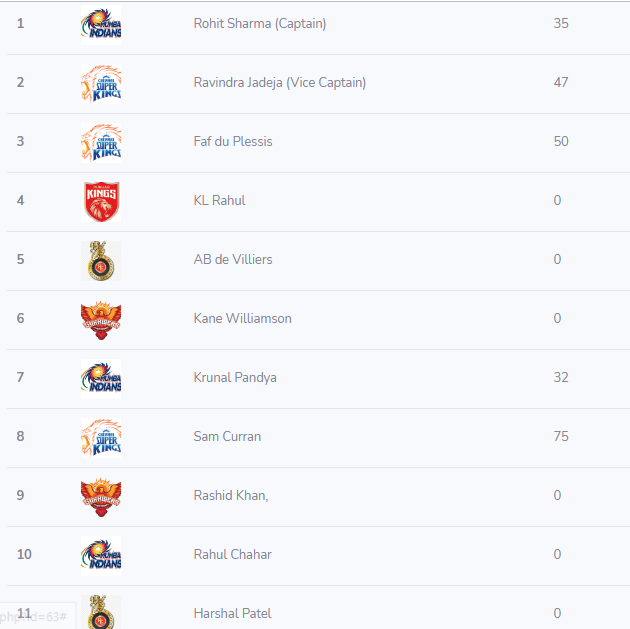Click rank number 5 in the table
The width and height of the screenshot is (630, 629).
(20, 259)
